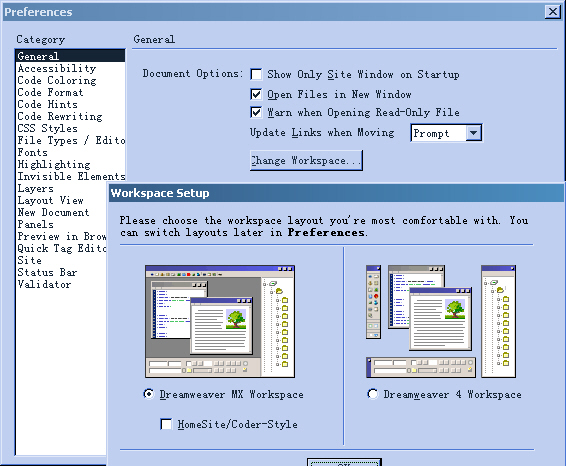Open the CSS Styles category
Screen dimensions: 566x466
[x=48, y=128]
